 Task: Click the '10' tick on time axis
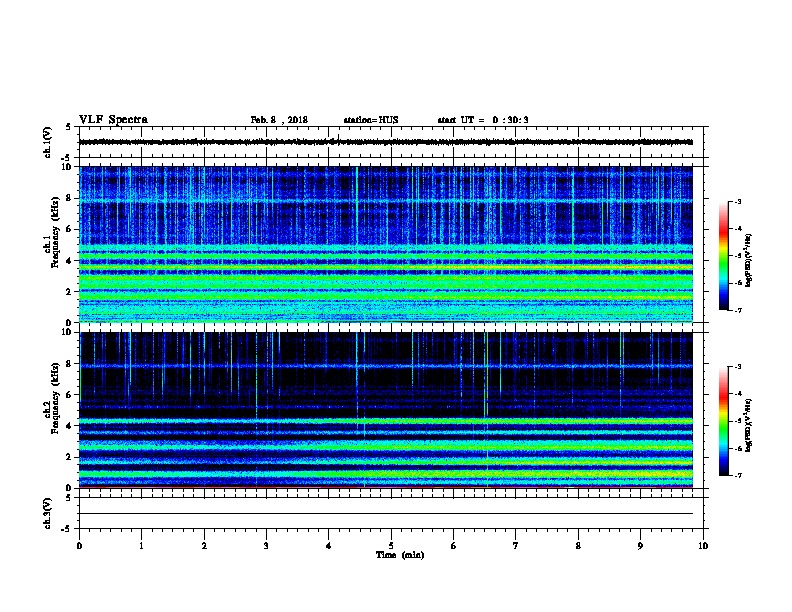[703, 545]
